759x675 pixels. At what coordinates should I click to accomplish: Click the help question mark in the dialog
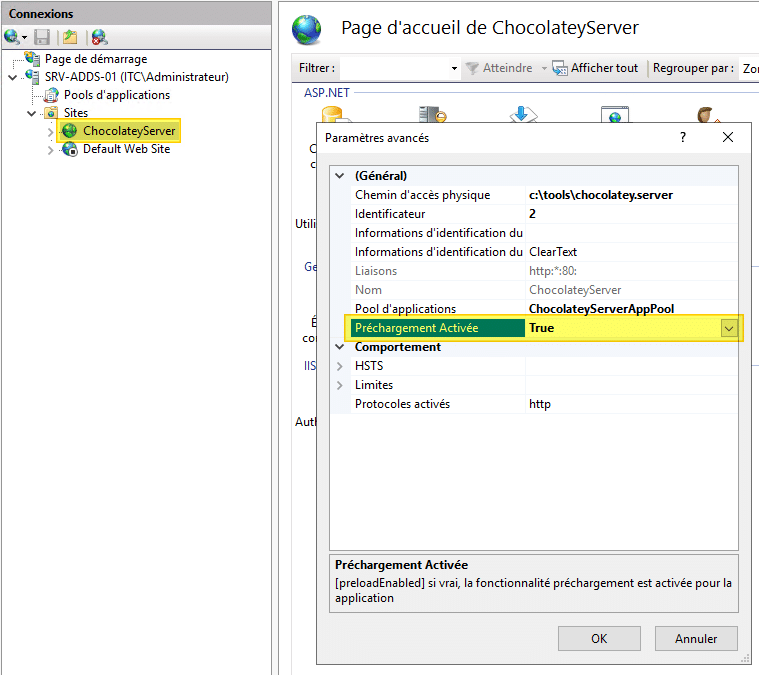click(683, 138)
